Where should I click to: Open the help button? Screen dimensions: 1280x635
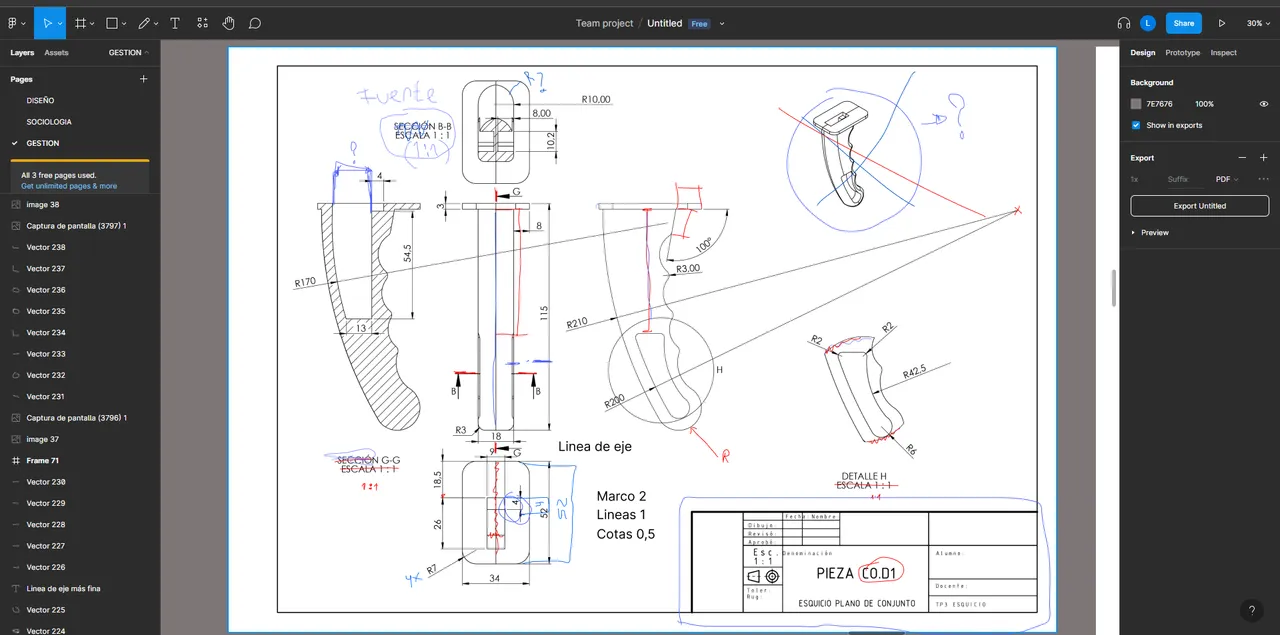[1251, 610]
